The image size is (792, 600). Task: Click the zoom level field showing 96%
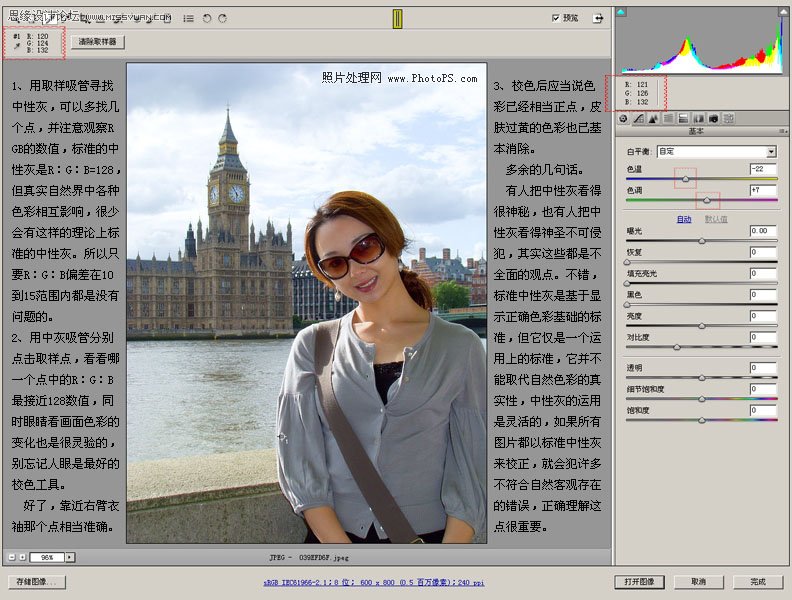tap(47, 557)
